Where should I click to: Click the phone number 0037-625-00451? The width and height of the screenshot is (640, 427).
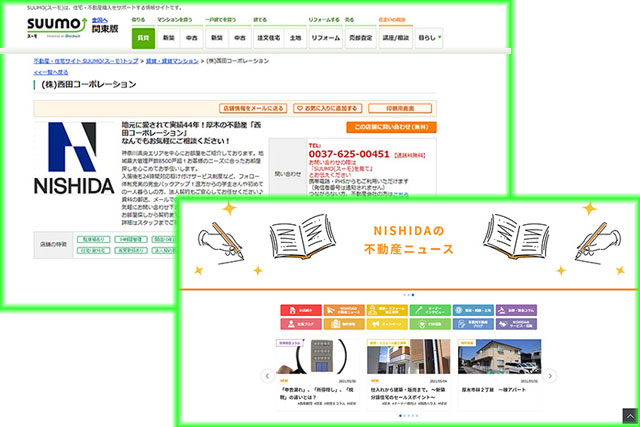pyautogui.click(x=349, y=154)
